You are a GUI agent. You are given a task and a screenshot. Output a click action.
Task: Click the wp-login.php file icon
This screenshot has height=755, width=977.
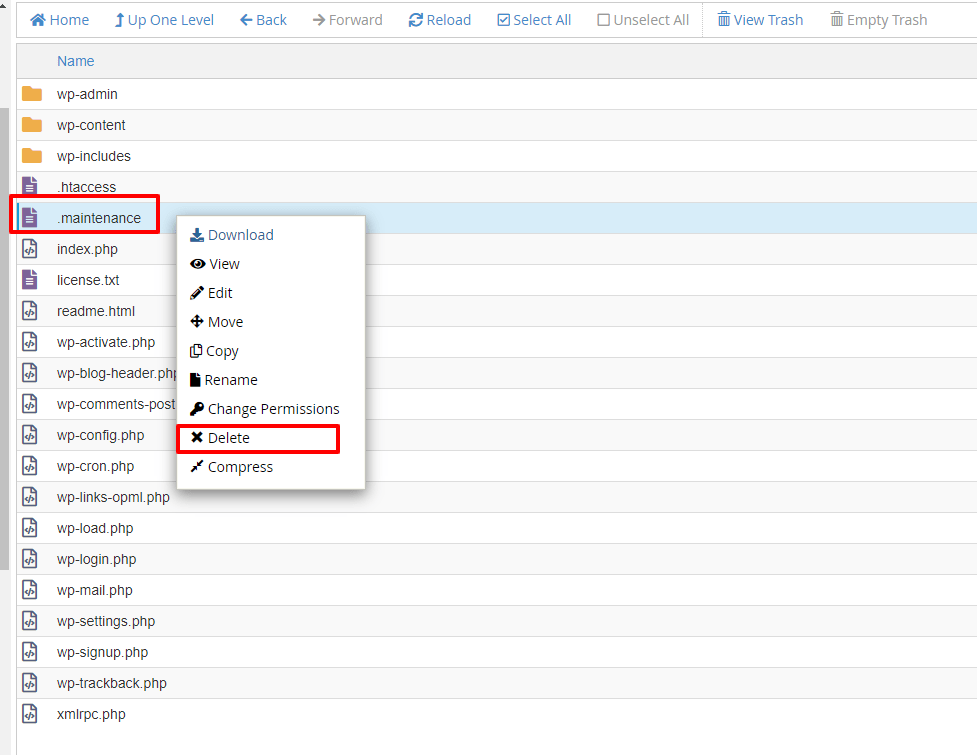click(30, 559)
